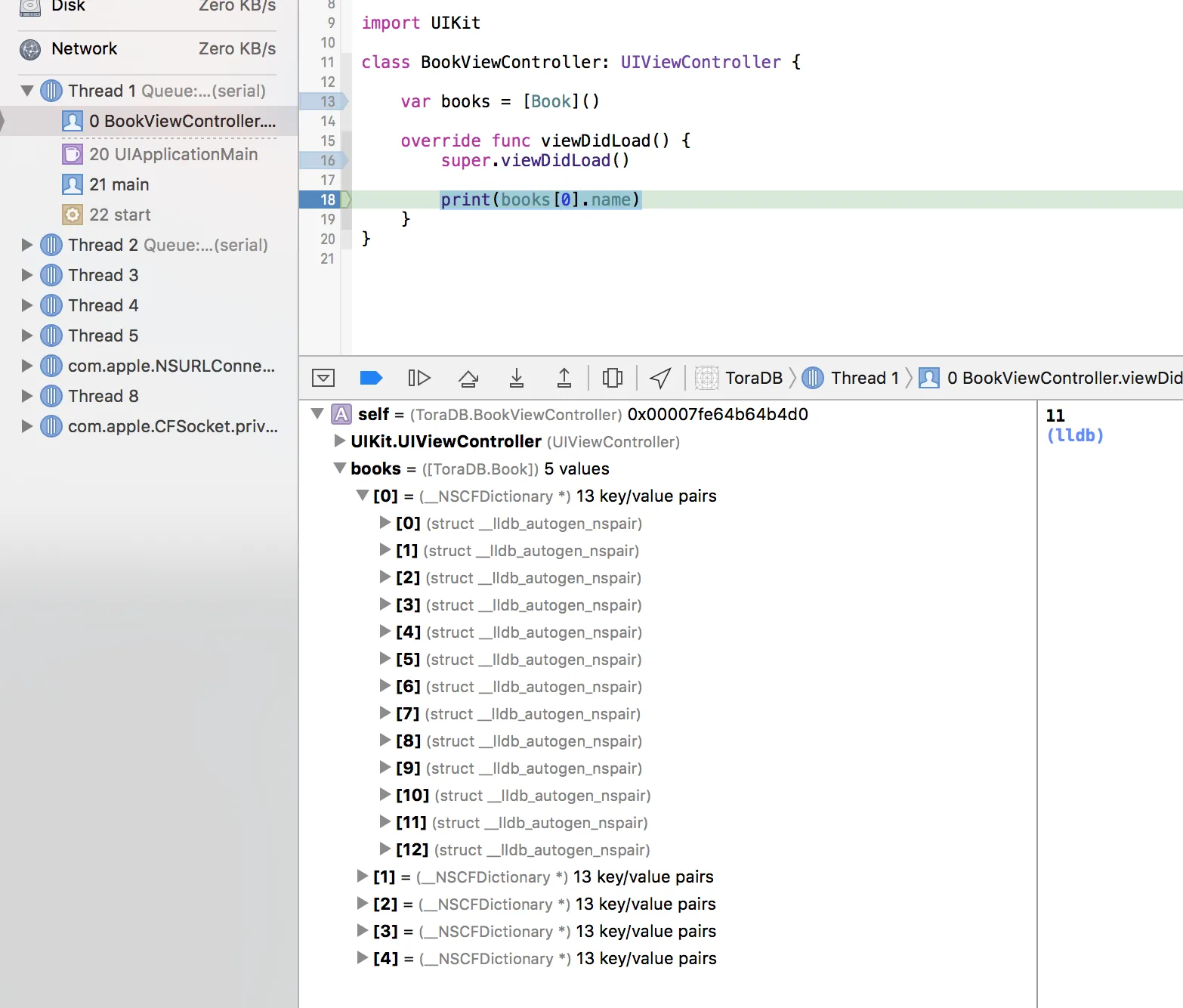1183x1008 pixels.
Task: Open the Network gauge
Action: point(147,49)
